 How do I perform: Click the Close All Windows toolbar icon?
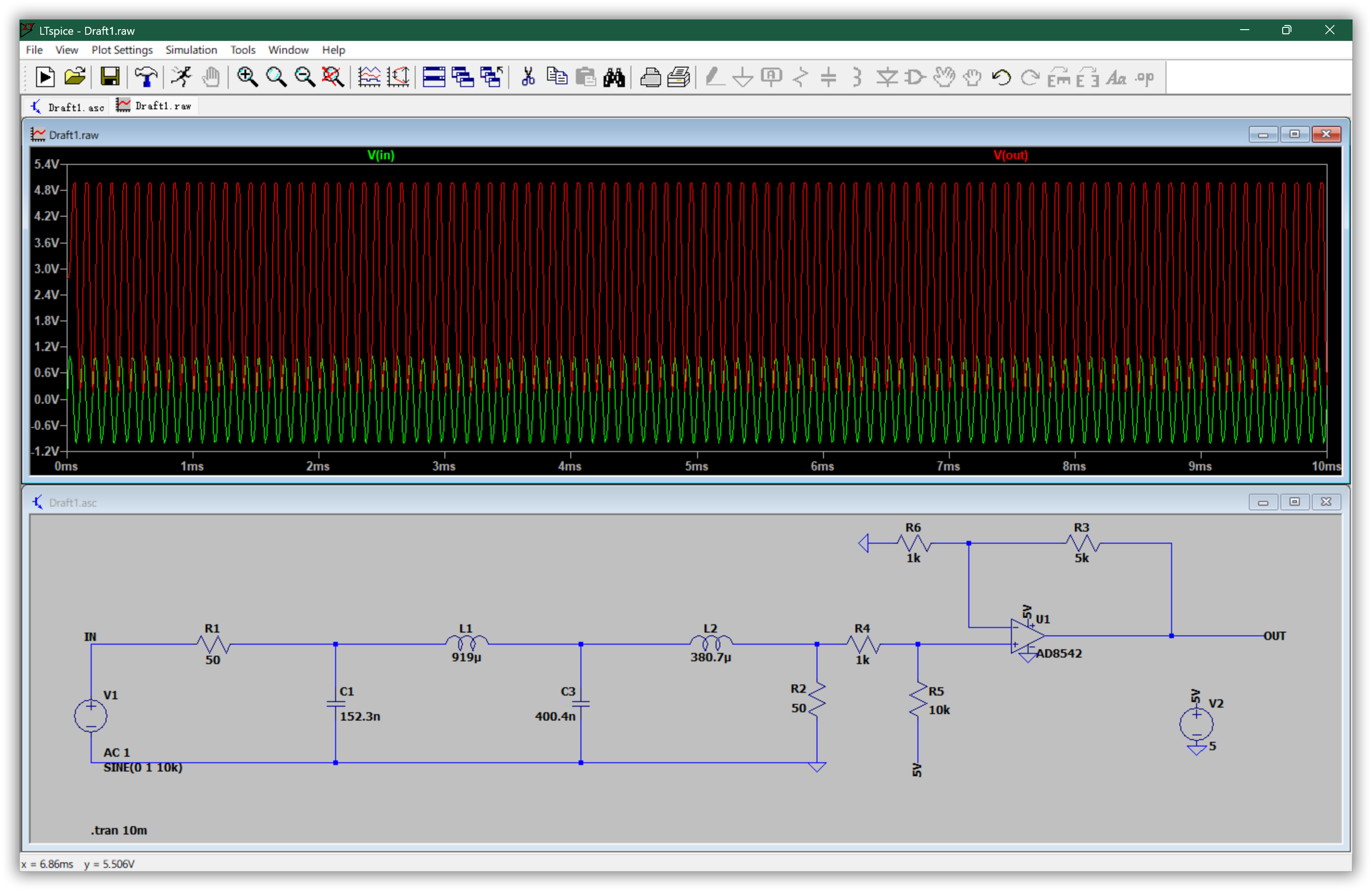click(x=491, y=77)
